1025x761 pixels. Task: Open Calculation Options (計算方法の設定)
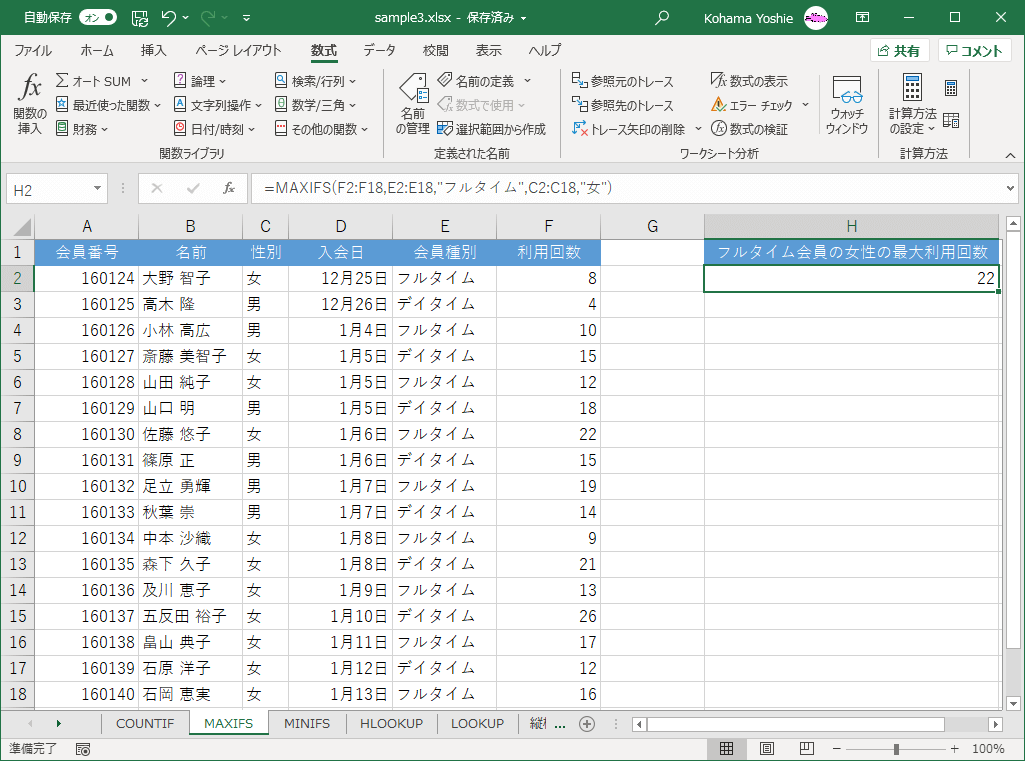(913, 104)
